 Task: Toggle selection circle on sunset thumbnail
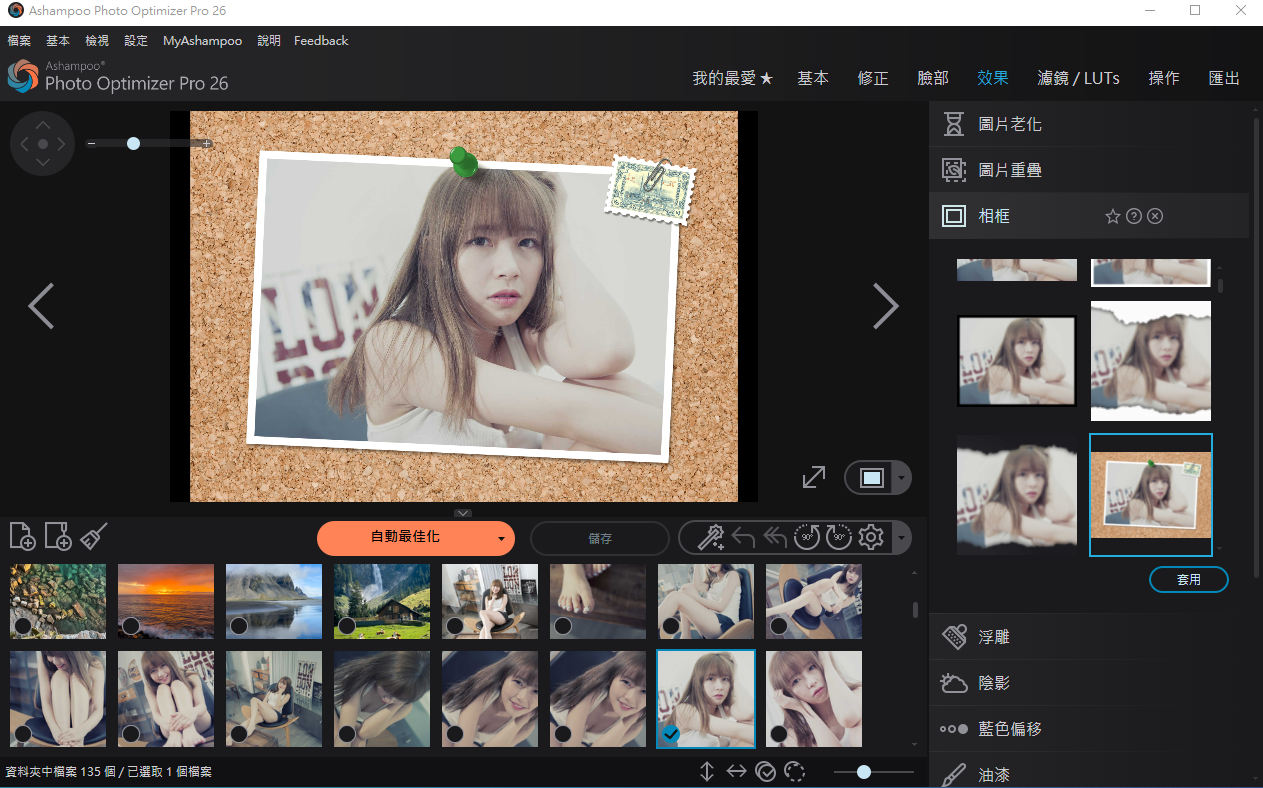point(130,626)
